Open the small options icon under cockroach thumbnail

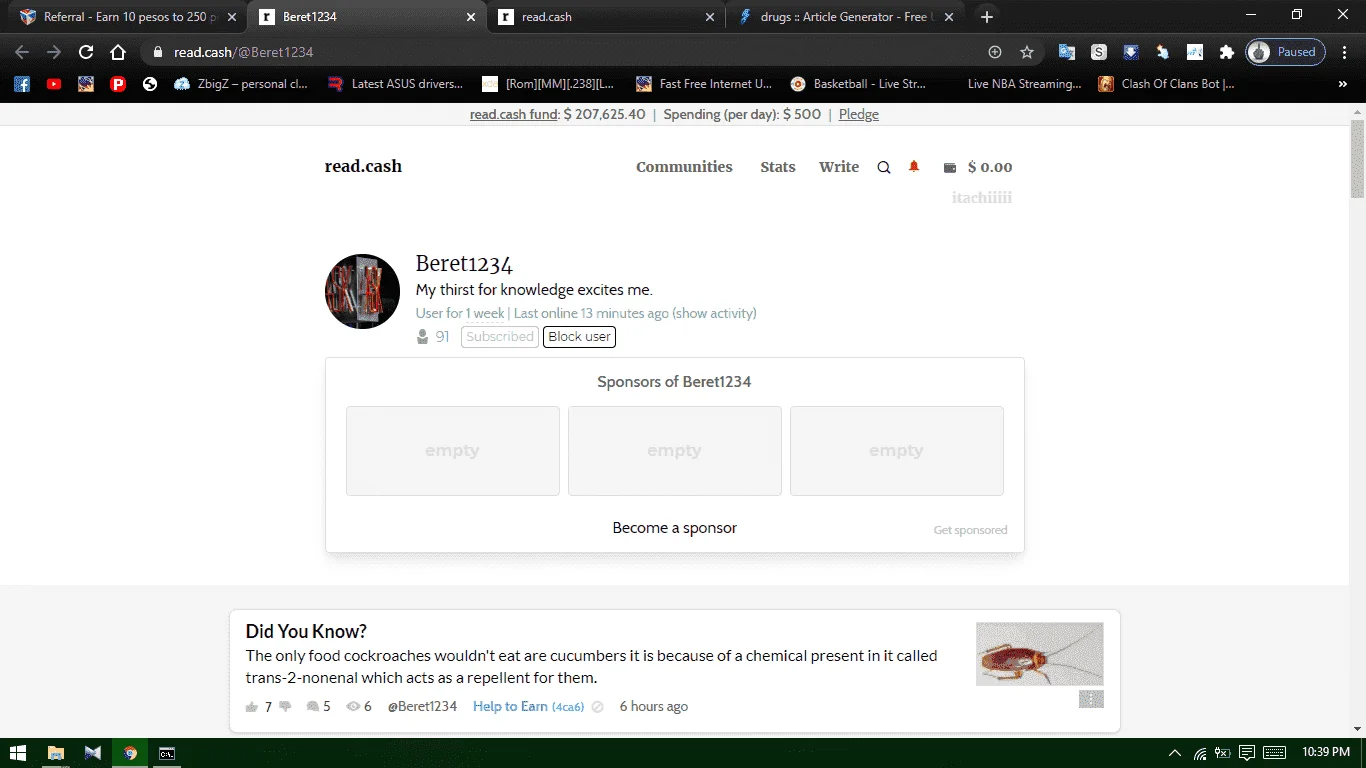click(1091, 699)
